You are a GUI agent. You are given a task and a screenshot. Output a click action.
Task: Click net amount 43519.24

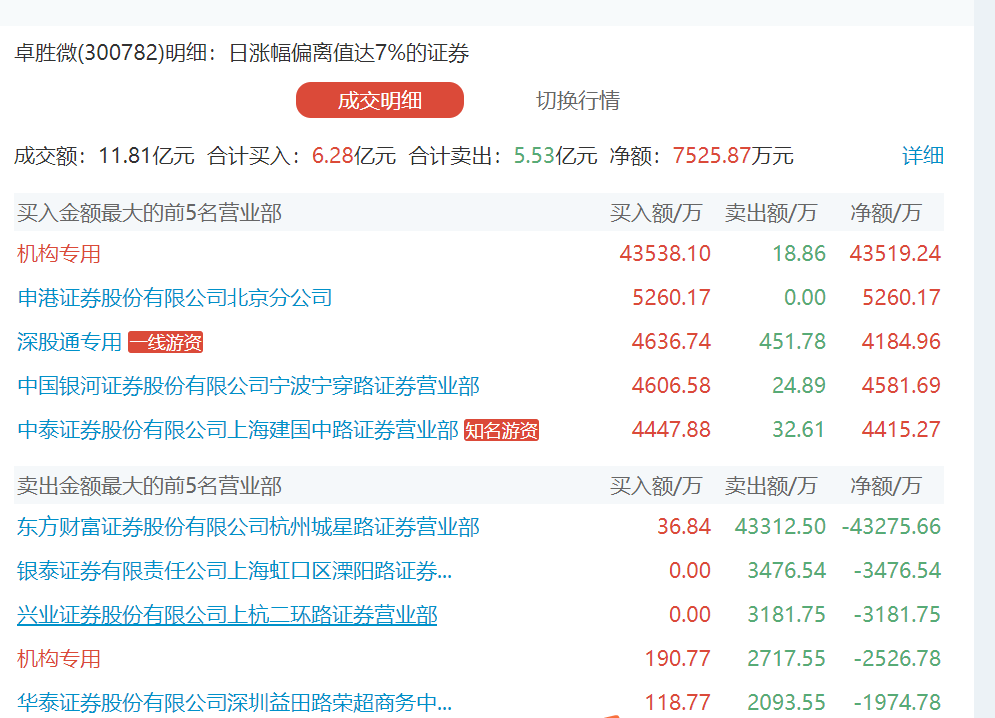(895, 254)
